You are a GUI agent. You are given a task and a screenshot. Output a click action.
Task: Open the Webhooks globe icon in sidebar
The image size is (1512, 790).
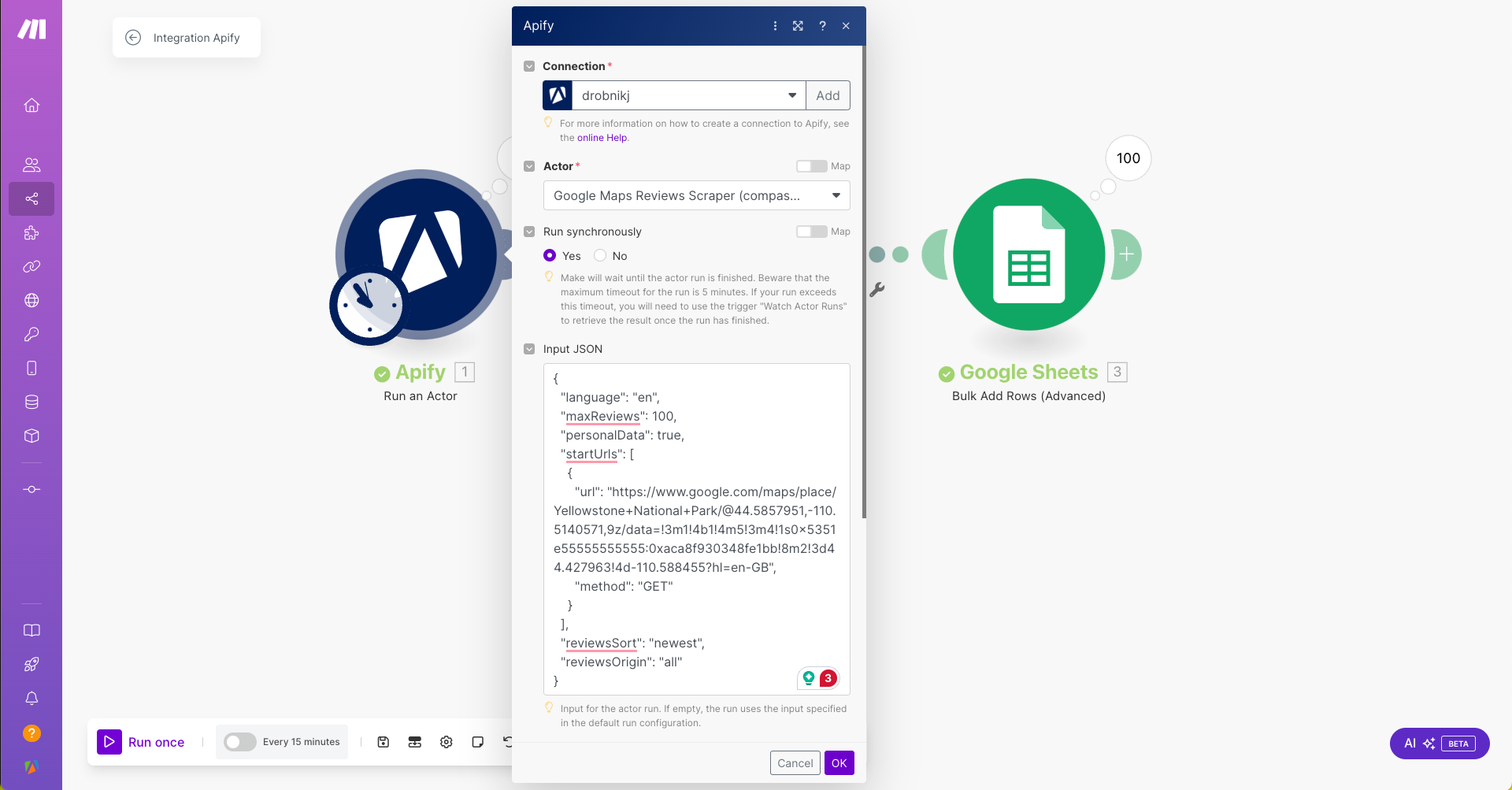click(x=31, y=300)
